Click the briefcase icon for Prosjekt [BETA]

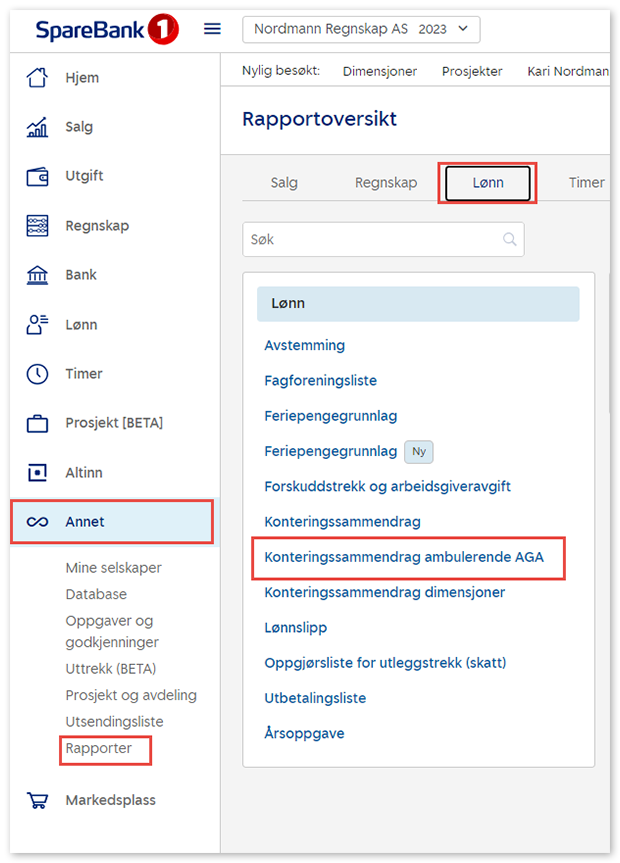(x=37, y=423)
